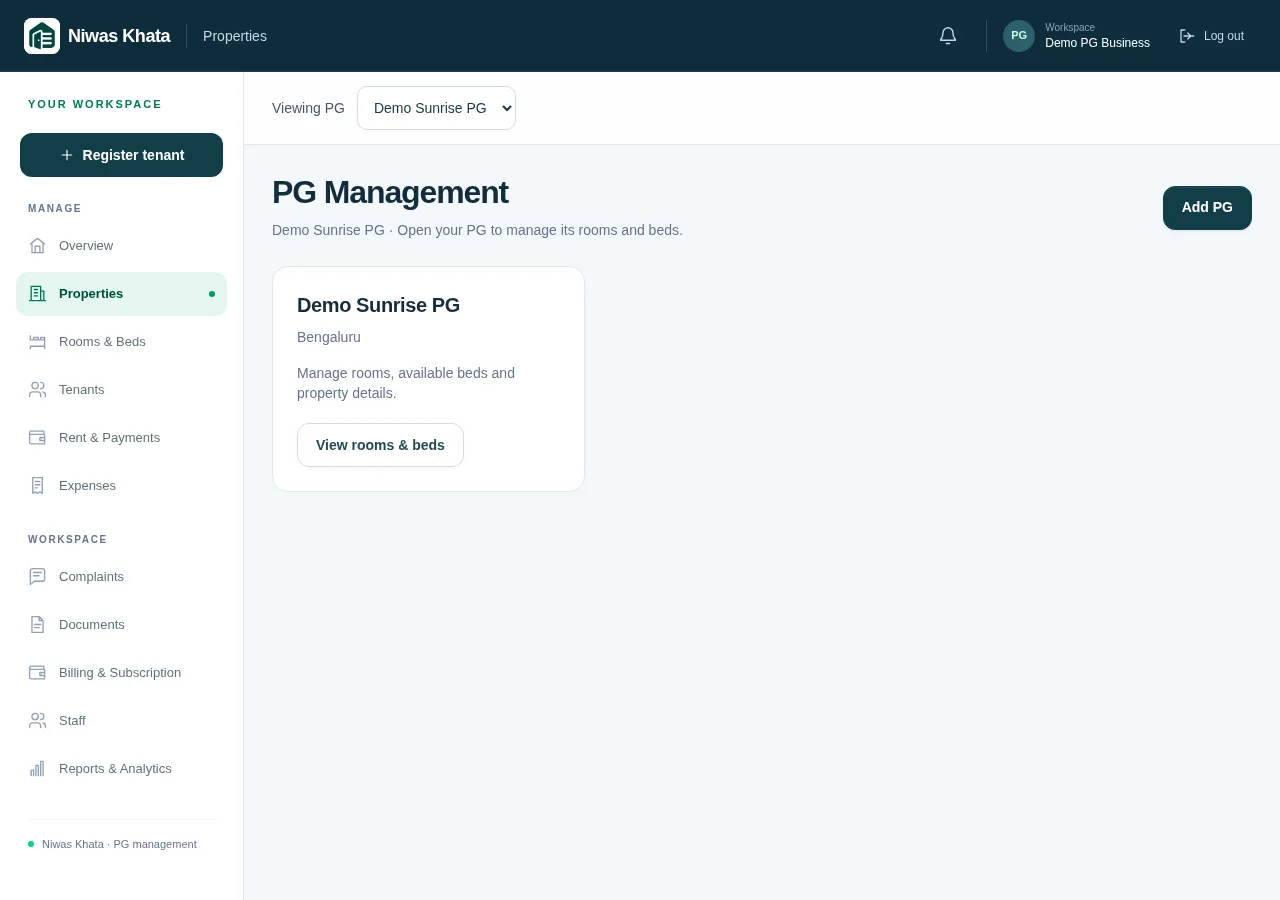The width and height of the screenshot is (1280, 900).
Task: Go to Documents page
Action: (121, 624)
